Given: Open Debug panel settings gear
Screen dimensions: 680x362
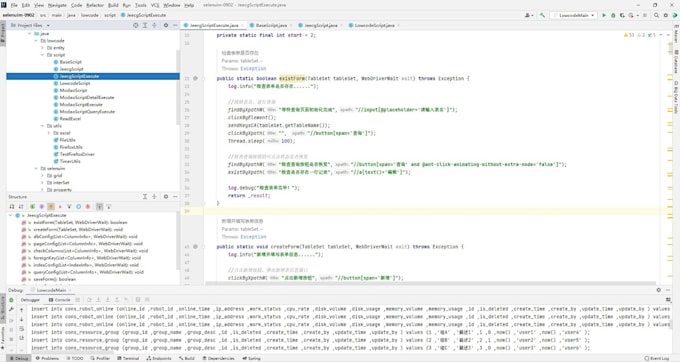Looking at the screenshot, I should (x=658, y=290).
